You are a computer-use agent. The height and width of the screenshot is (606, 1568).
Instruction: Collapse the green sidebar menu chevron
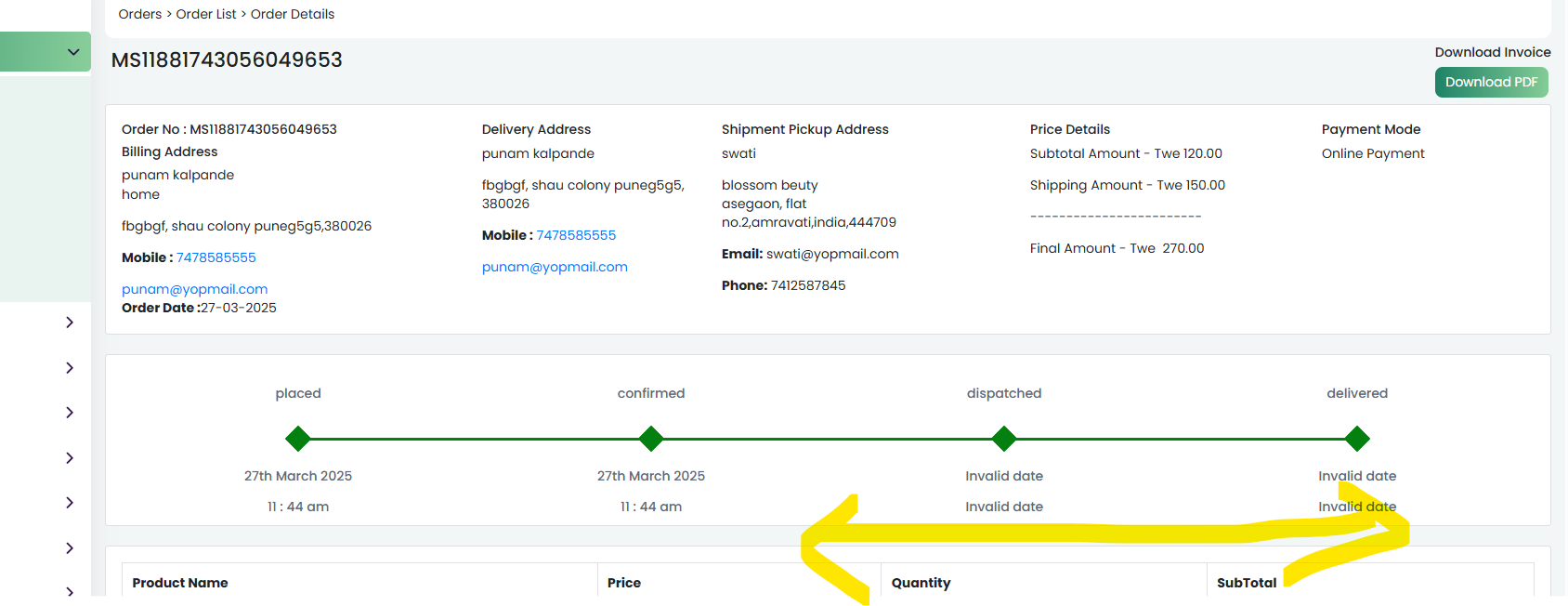pyautogui.click(x=73, y=52)
